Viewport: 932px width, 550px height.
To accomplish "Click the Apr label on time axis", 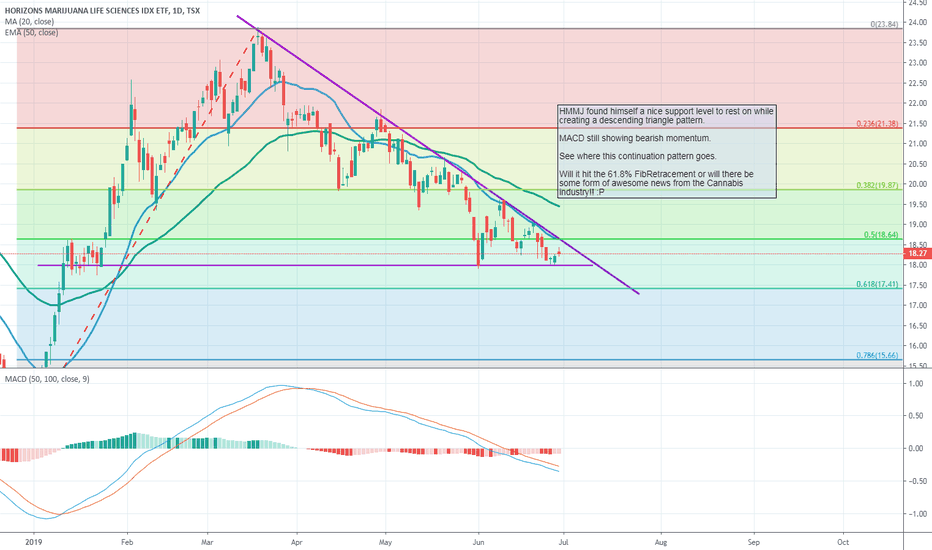I will tap(297, 542).
